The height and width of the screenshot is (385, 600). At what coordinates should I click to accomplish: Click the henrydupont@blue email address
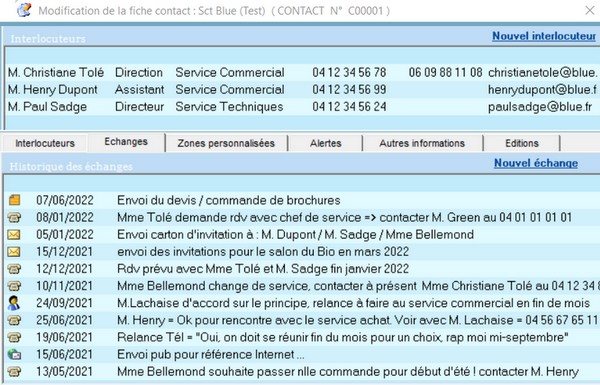(543, 90)
